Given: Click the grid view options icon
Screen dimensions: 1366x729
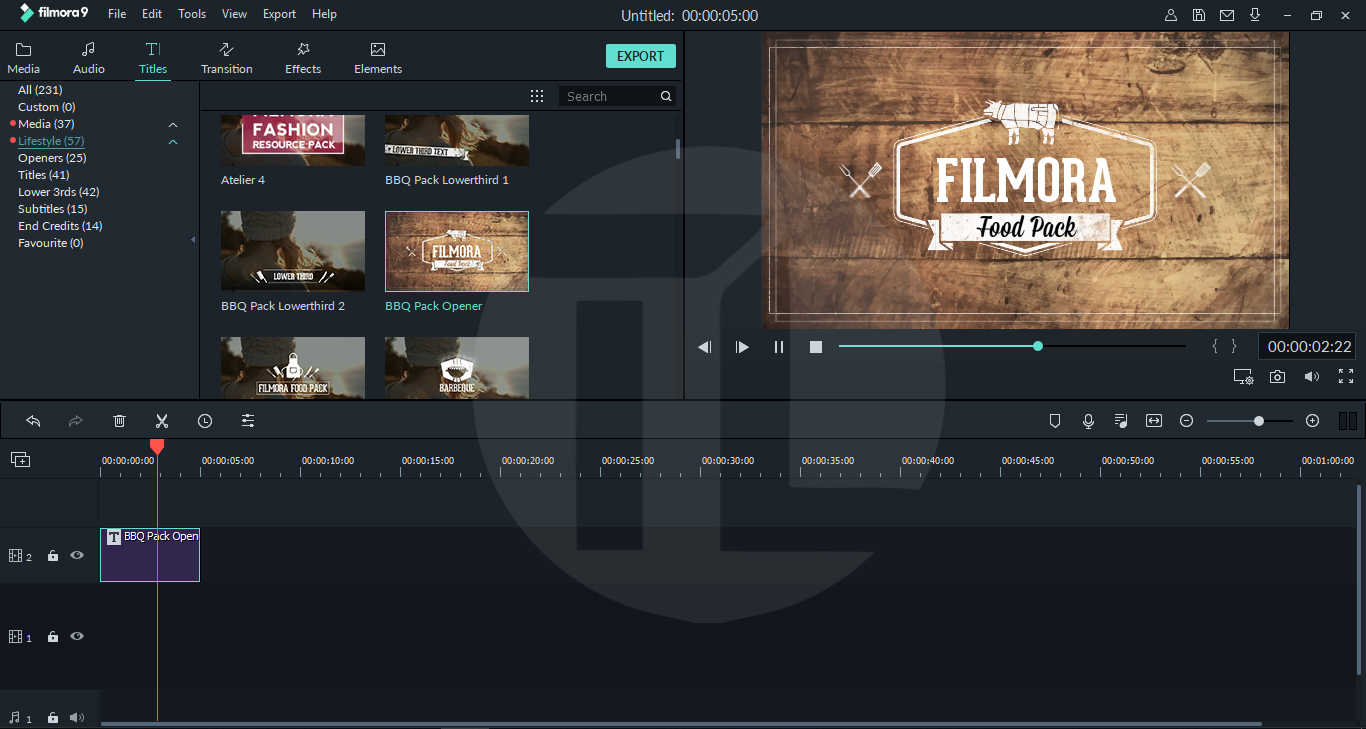Looking at the screenshot, I should coord(537,96).
